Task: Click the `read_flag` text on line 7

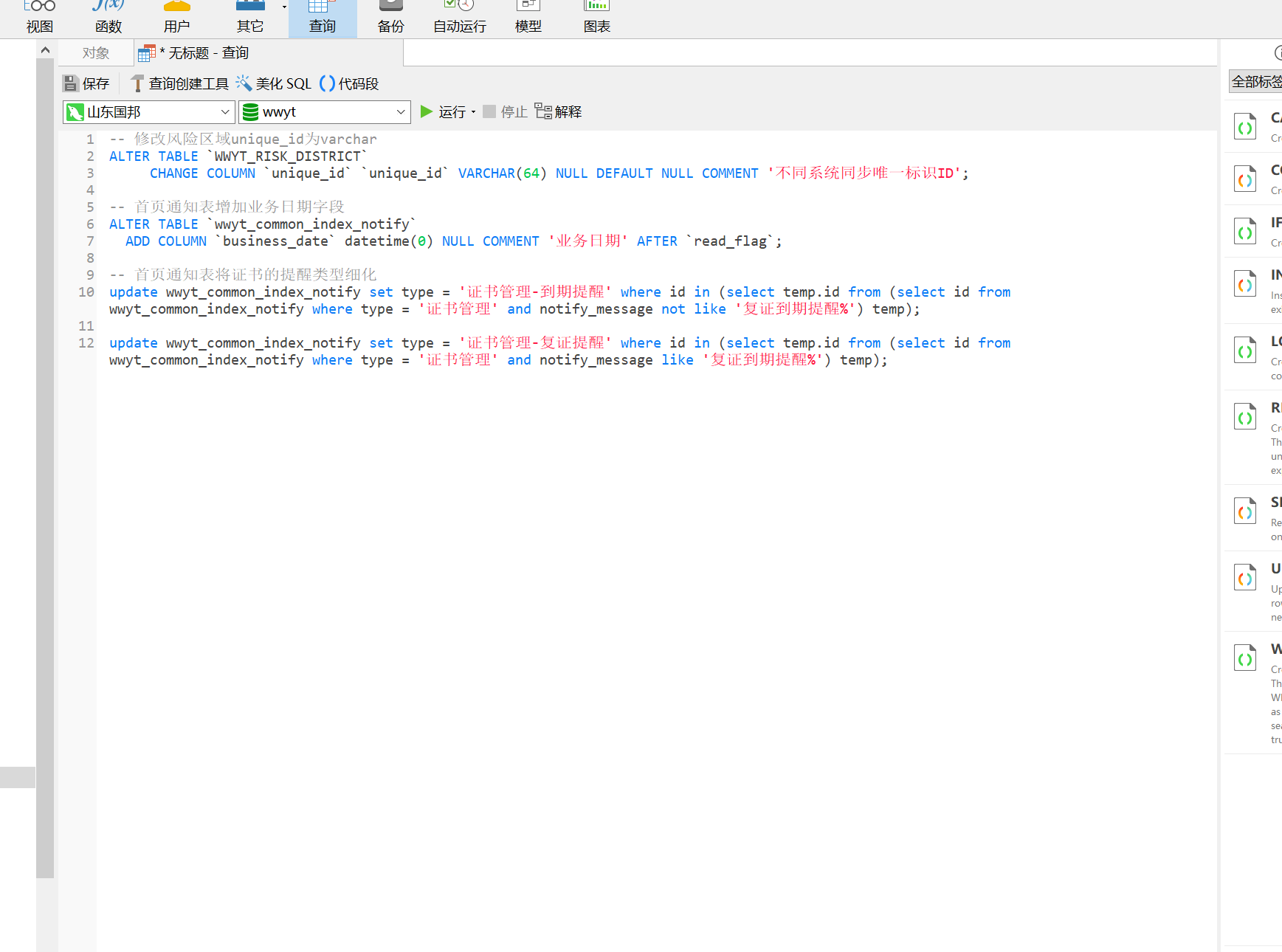Action: click(730, 241)
